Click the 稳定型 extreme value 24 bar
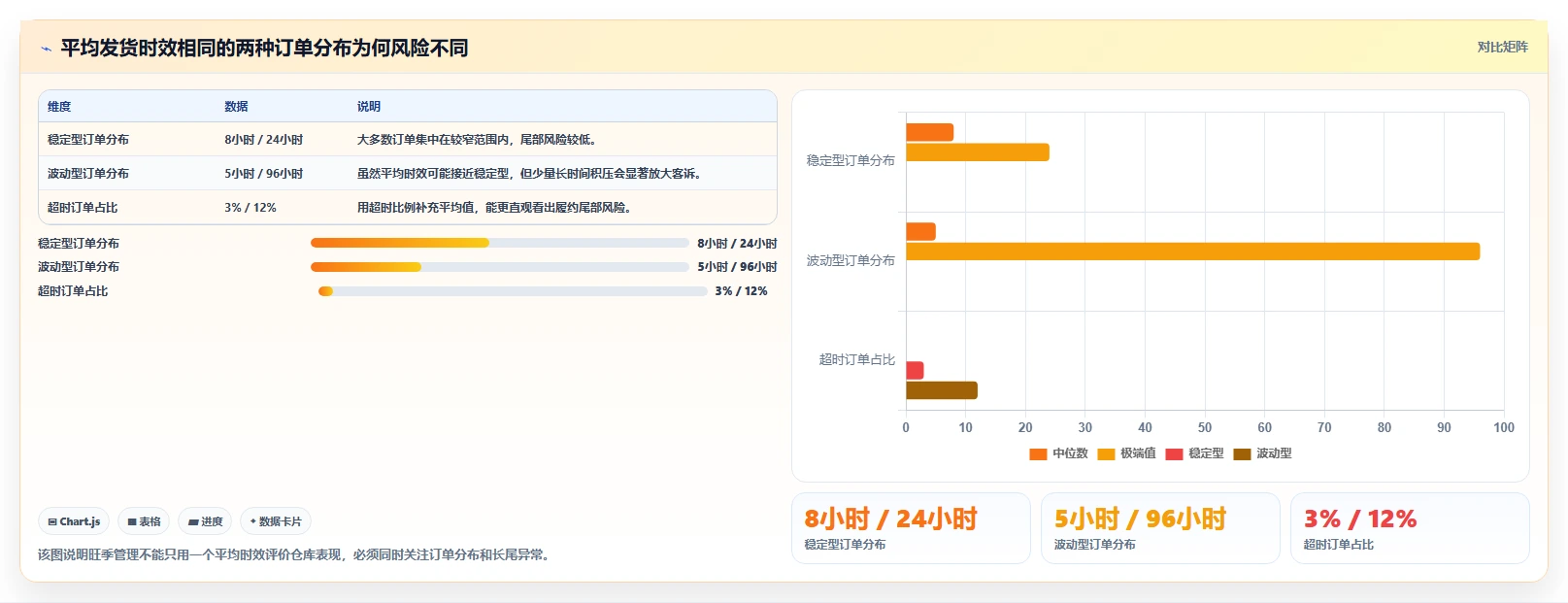This screenshot has height=603, width=1568. pyautogui.click(x=978, y=152)
